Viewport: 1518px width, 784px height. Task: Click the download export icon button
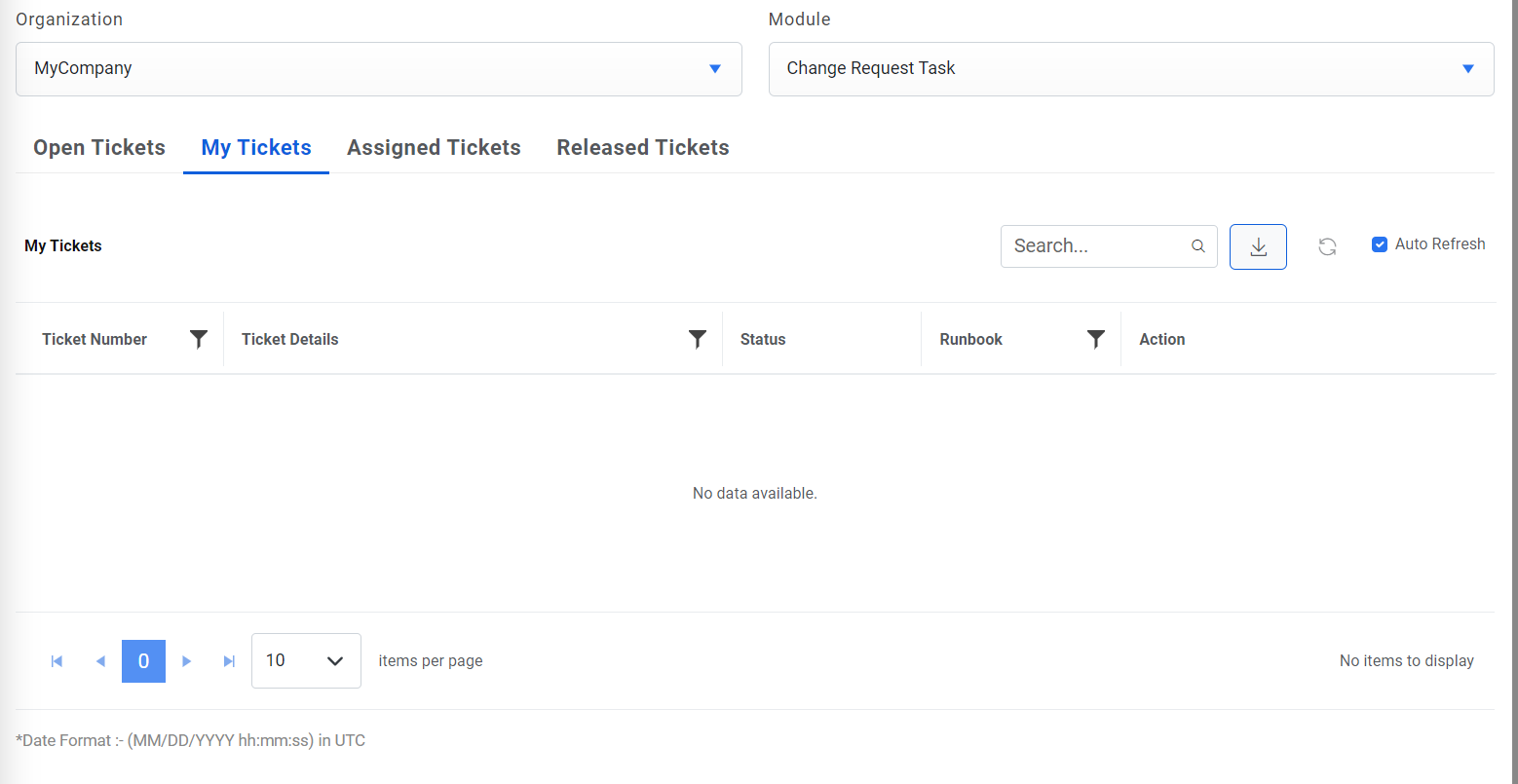click(x=1258, y=246)
